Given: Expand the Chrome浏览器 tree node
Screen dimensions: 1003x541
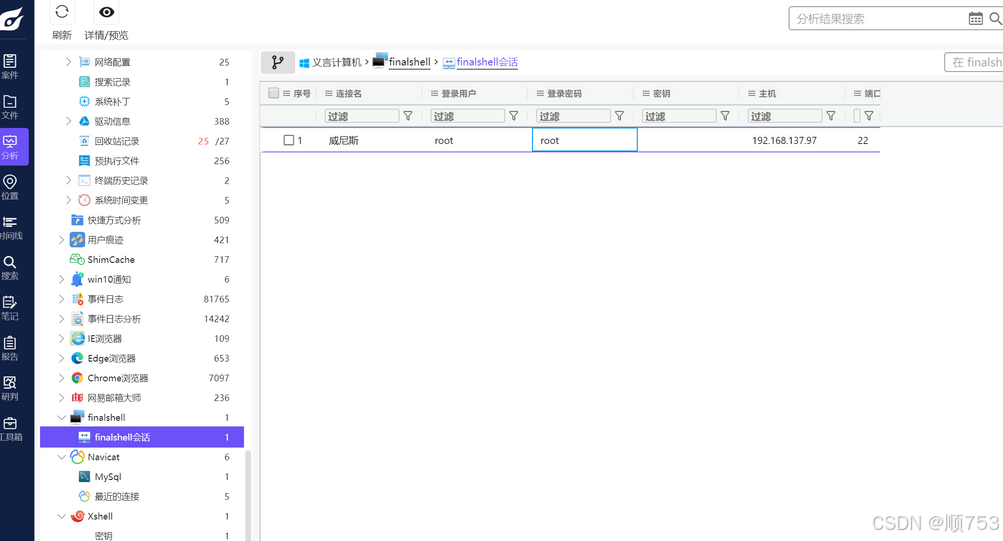Looking at the screenshot, I should pos(61,378).
